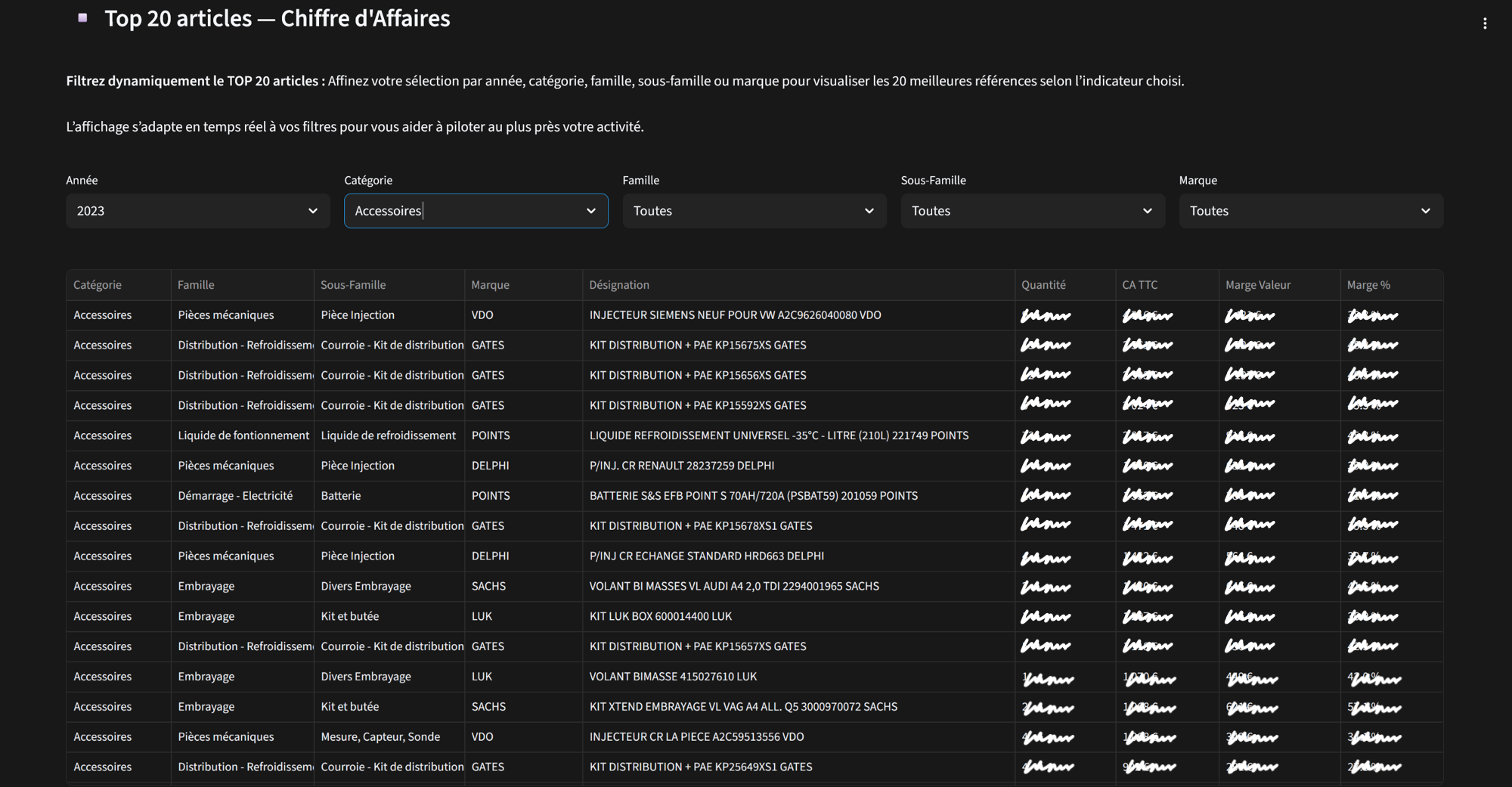The image size is (1512, 787).
Task: Select the BATTERIE S&S EFB POINT S cell
Action: point(753,496)
